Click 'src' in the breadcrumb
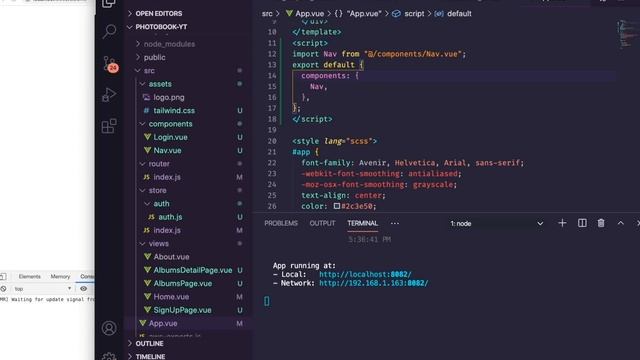This screenshot has width=640, height=360. (x=267, y=13)
